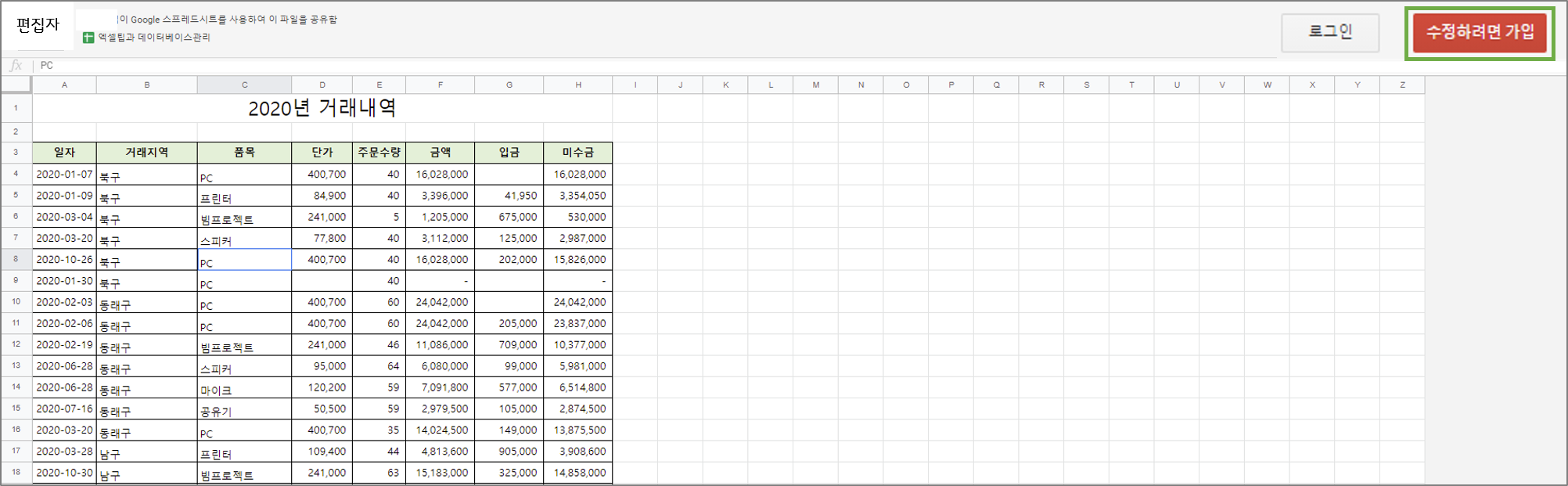Click 공유기 item cell
Image resolution: width=1568 pixels, height=486 pixels.
pos(244,409)
